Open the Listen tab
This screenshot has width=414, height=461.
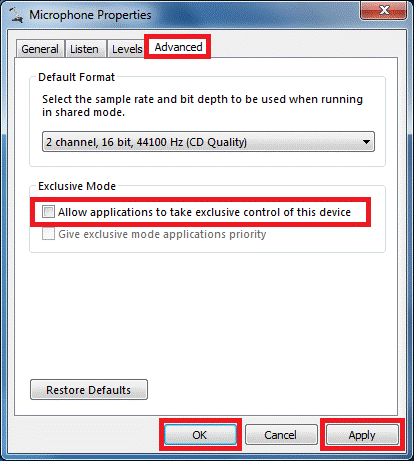point(84,49)
